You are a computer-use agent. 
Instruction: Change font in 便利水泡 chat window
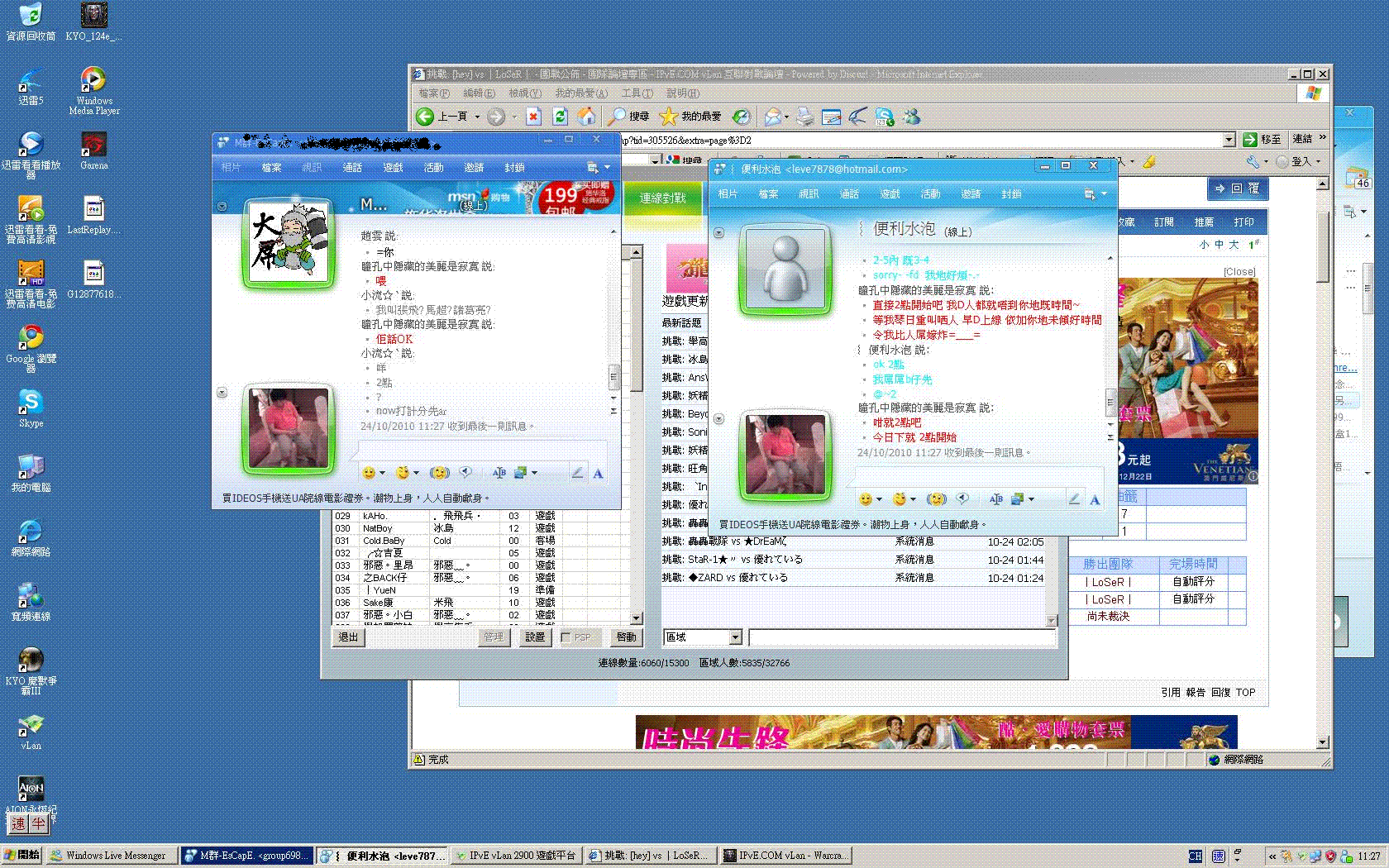click(1095, 499)
